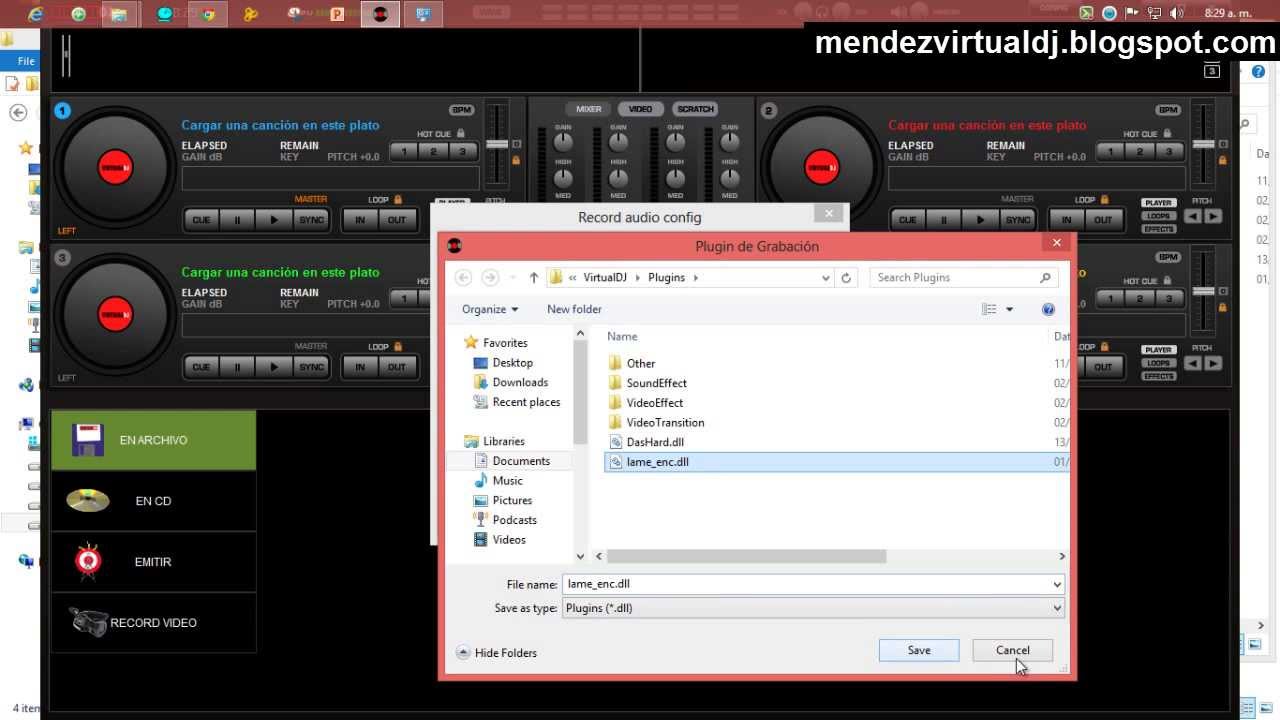Click the EMITIR broadcast icon
1280x720 pixels.
[x=88, y=561]
